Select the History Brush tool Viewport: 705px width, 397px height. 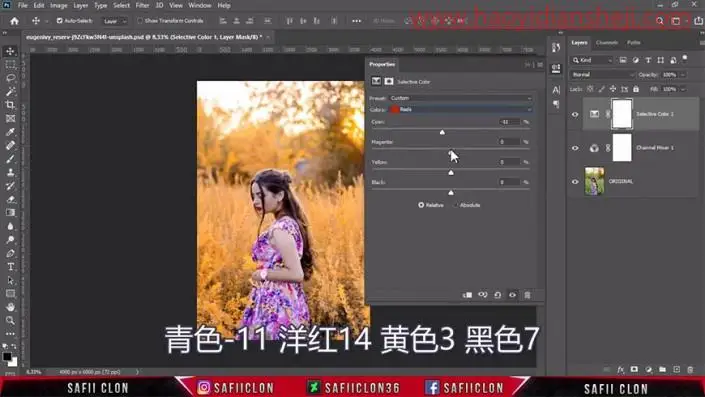pyautogui.click(x=10, y=186)
